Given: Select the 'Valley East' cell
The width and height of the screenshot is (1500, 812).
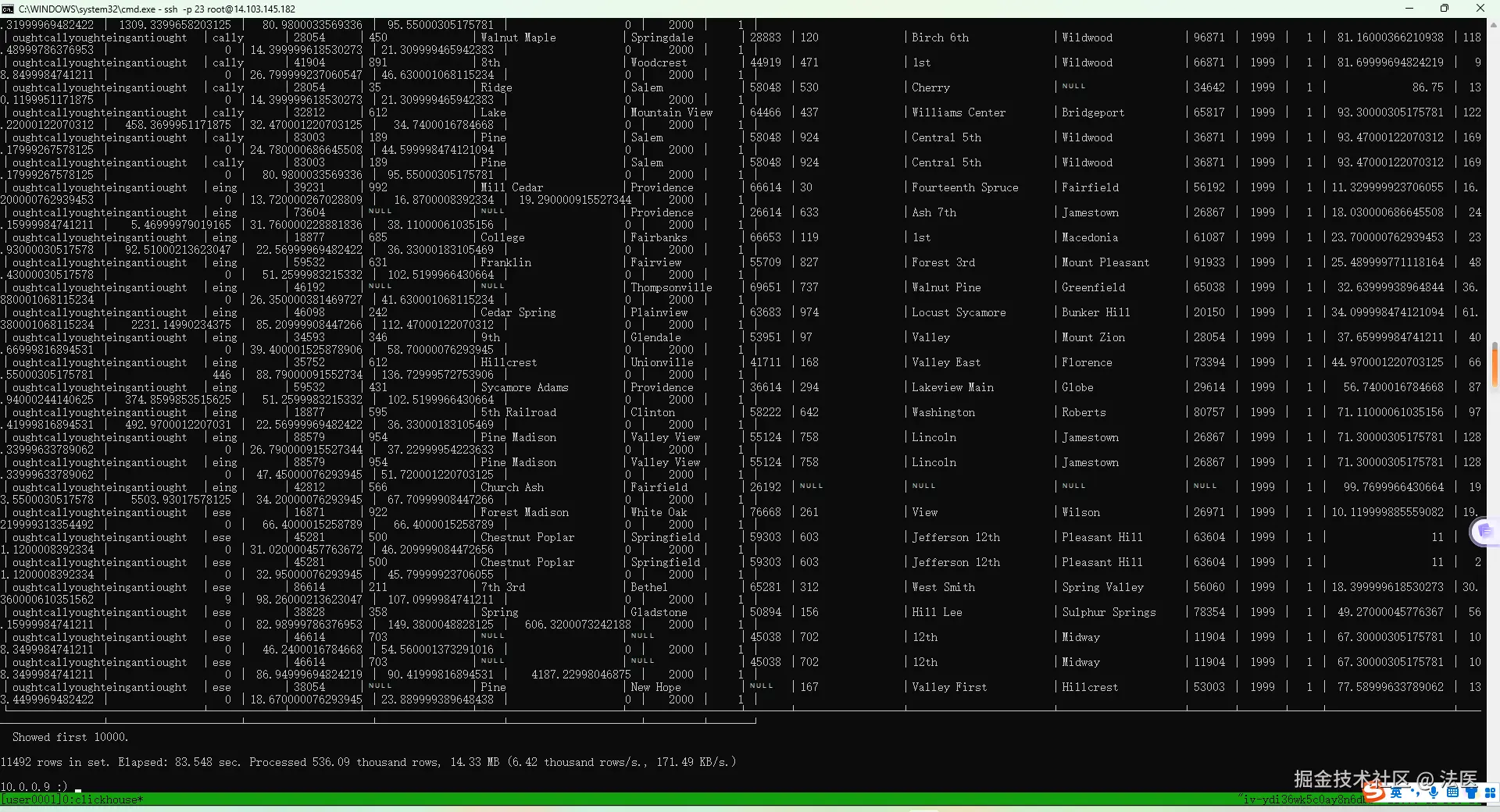Looking at the screenshot, I should 946,362.
